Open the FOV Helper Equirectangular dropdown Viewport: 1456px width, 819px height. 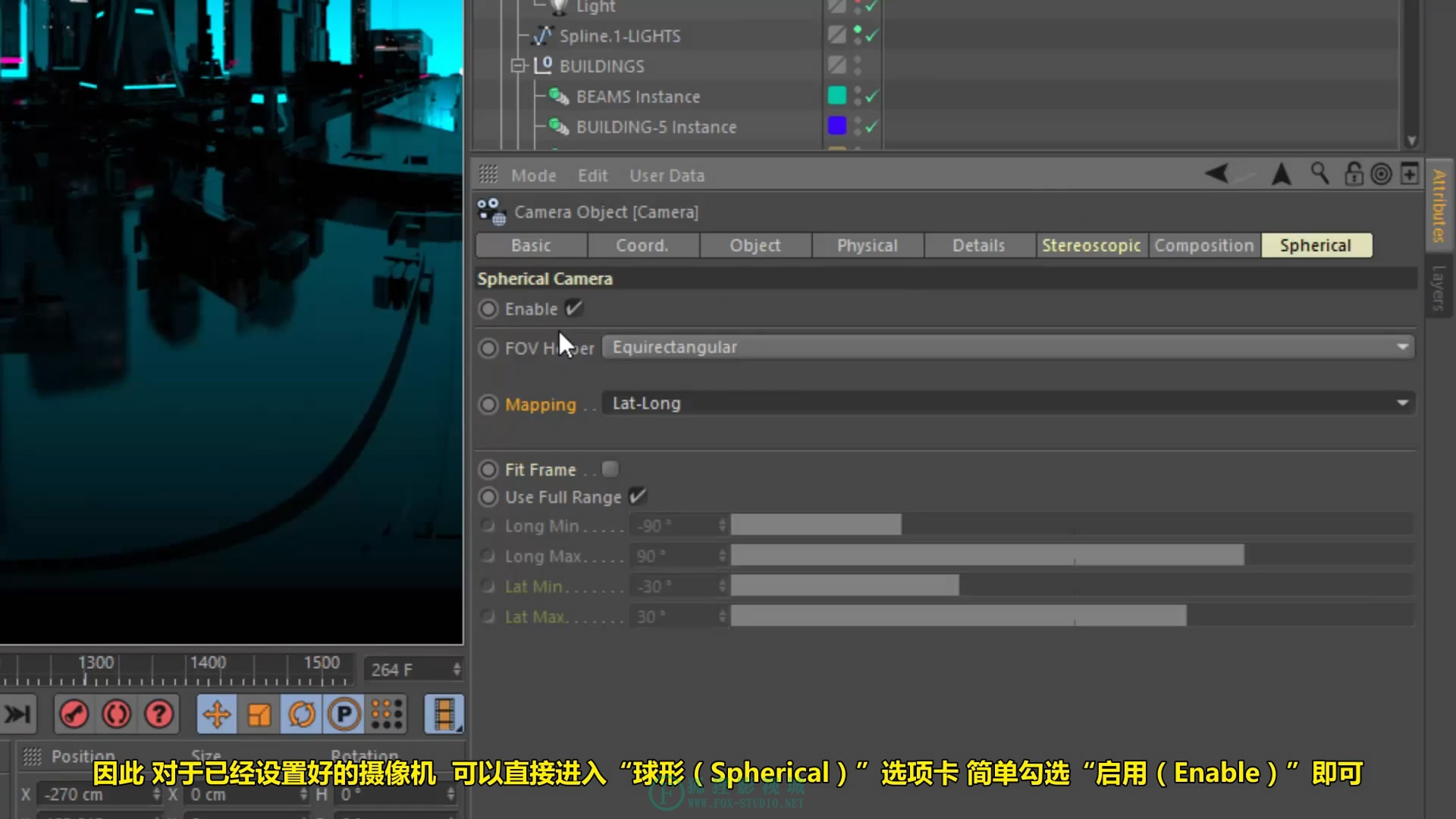(x=1009, y=347)
